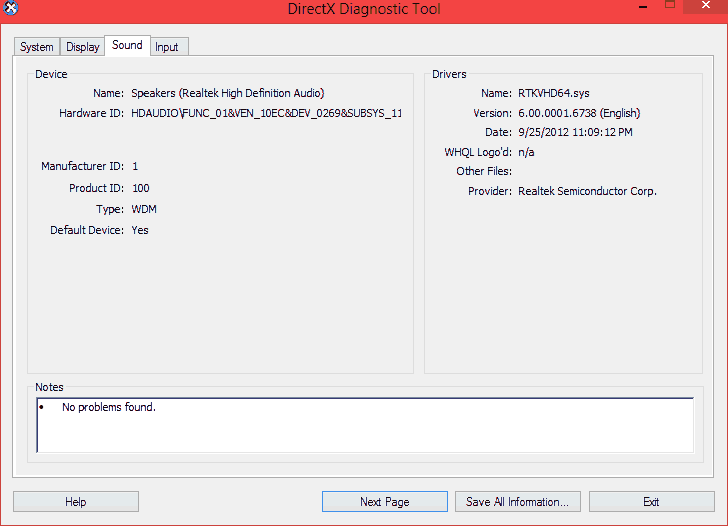Click the HDAUDIO Hardware ID value
Image resolution: width=728 pixels, height=526 pixels.
(266, 113)
